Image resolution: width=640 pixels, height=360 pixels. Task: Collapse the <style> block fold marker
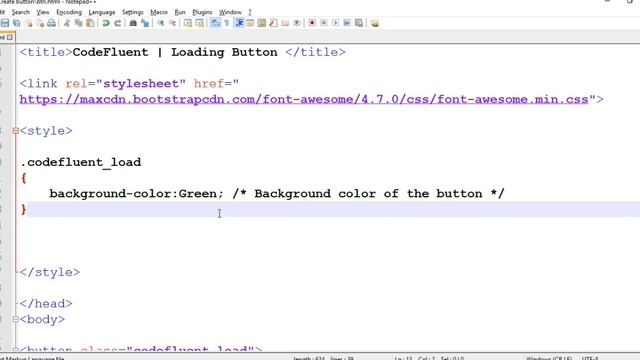(x=15, y=131)
